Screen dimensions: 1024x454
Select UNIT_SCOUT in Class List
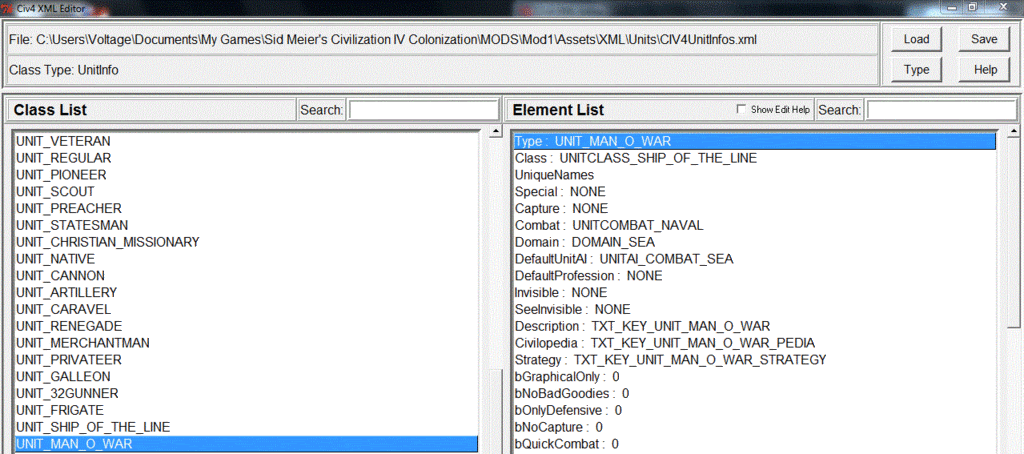tap(246, 191)
